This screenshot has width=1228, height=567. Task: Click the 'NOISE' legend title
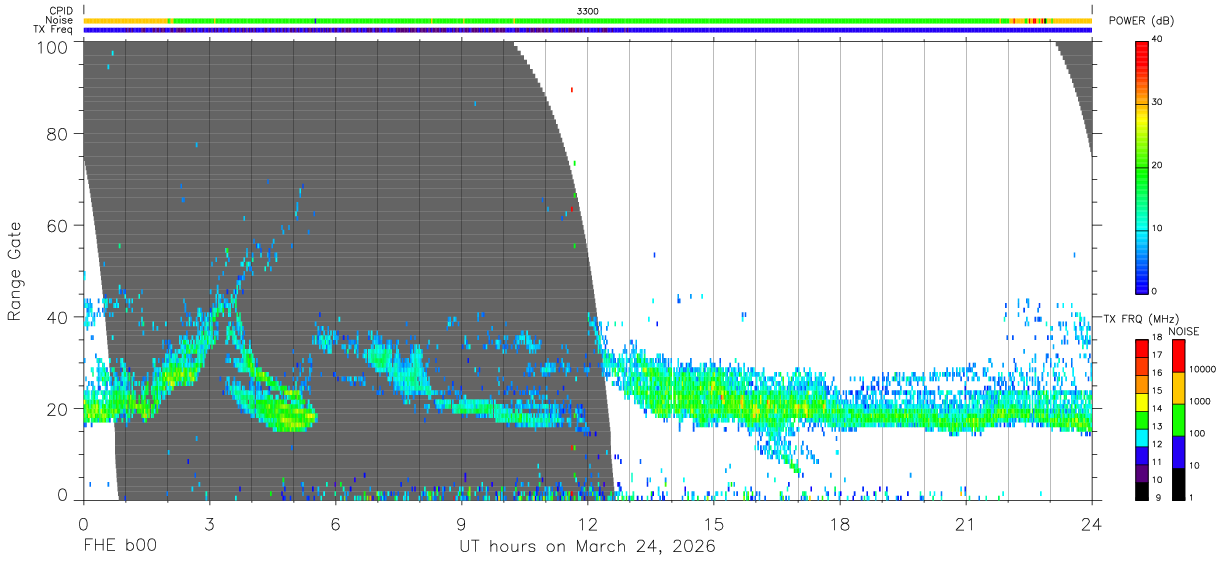[x=1186, y=331]
